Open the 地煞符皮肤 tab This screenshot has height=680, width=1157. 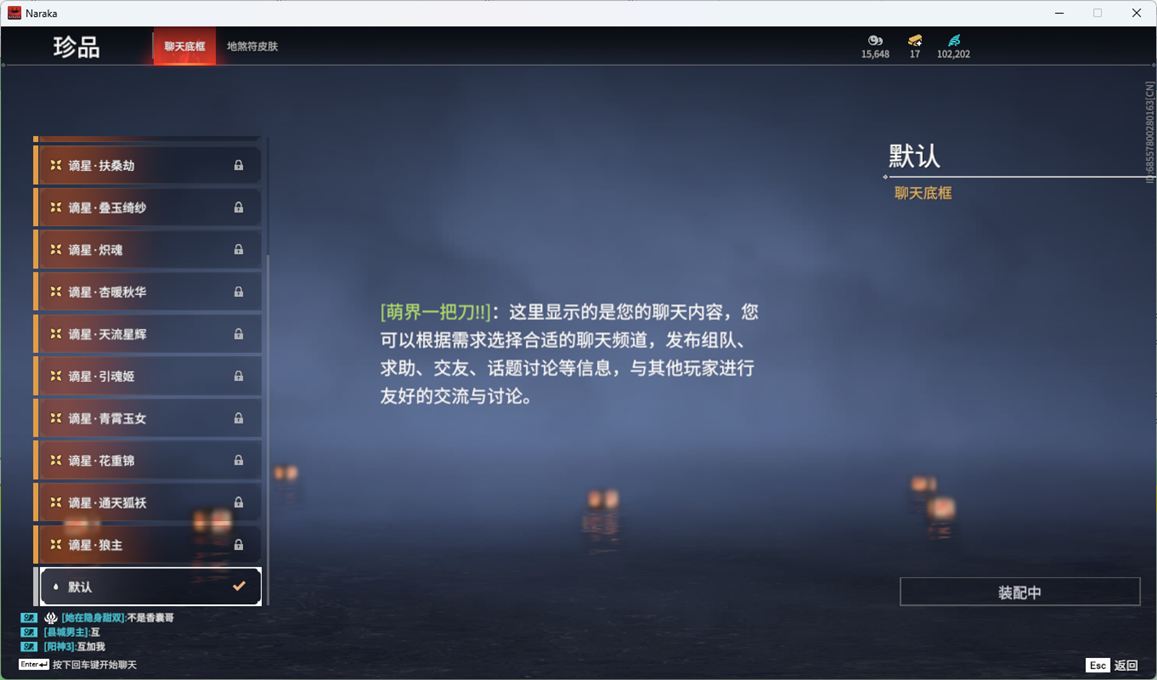tap(252, 46)
